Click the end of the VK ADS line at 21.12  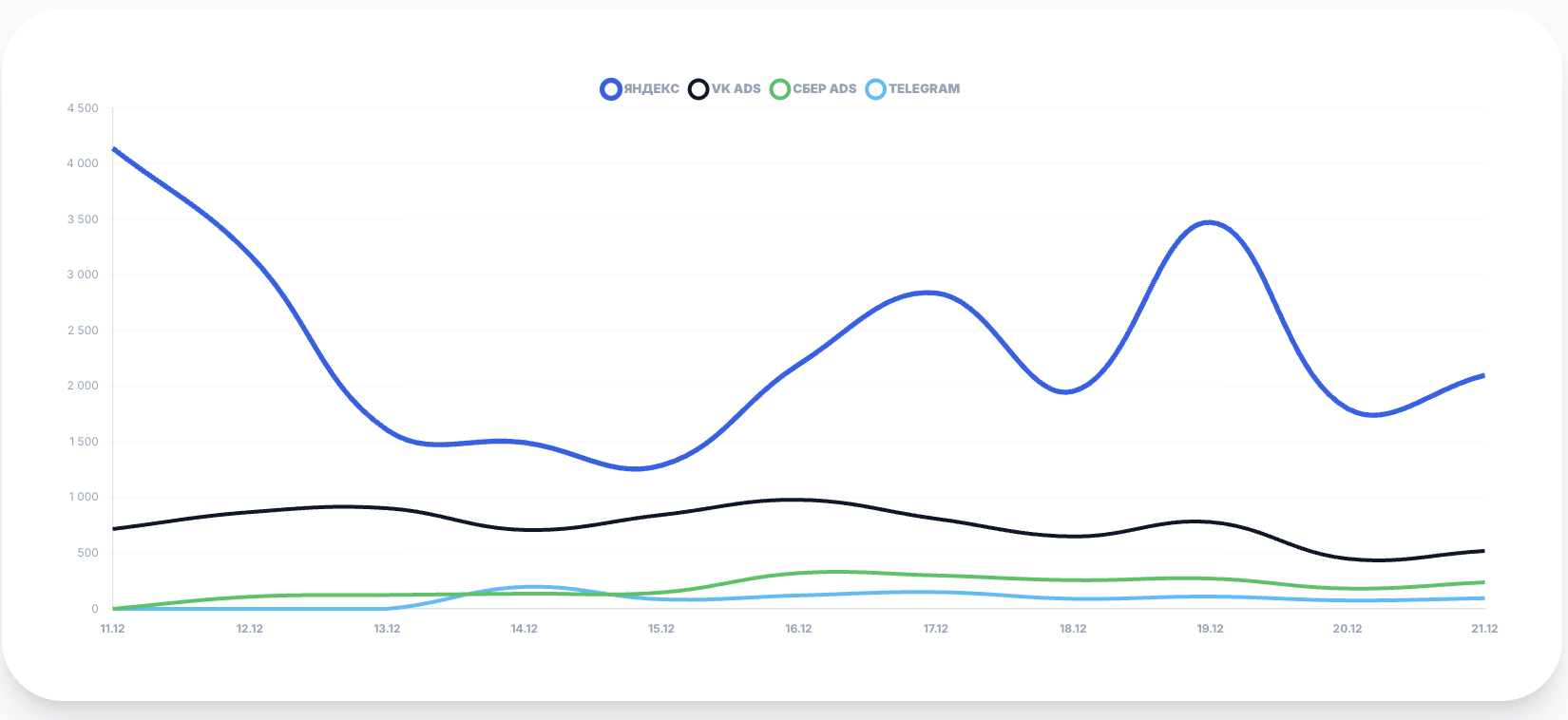tap(1482, 551)
